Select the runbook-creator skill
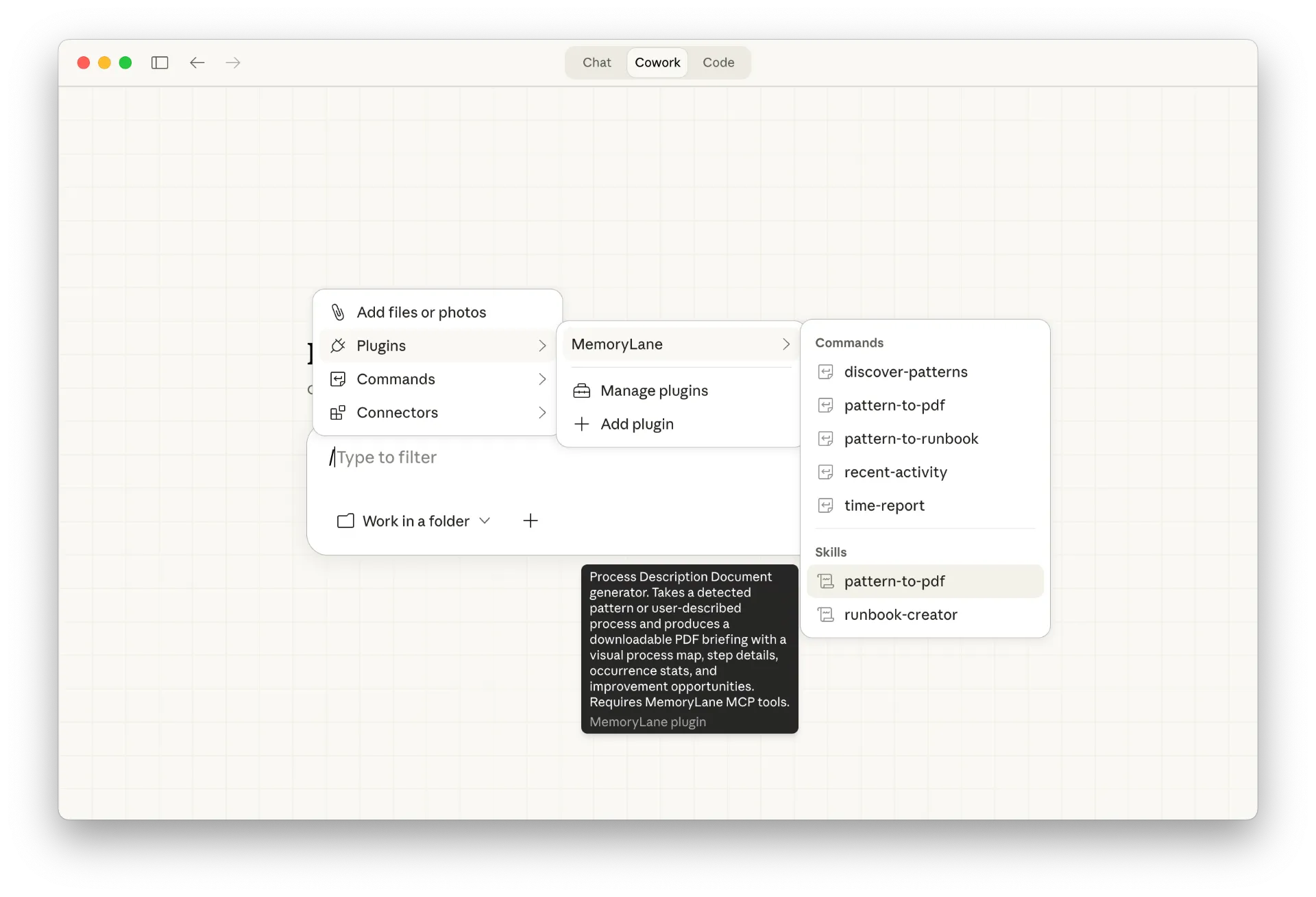The height and width of the screenshot is (897, 1316). tap(900, 614)
